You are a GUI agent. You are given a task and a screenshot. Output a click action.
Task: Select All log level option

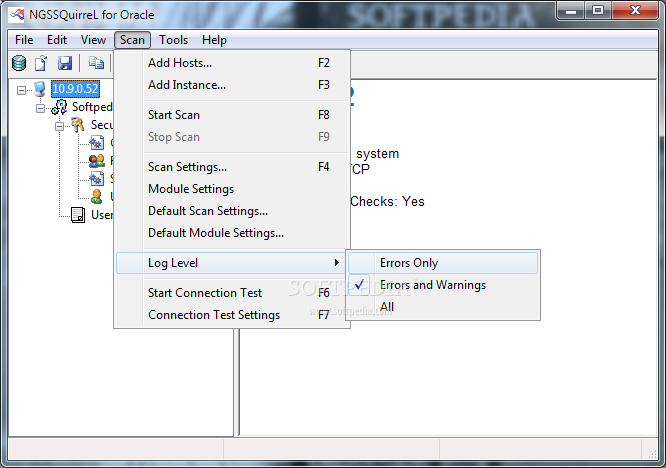(x=443, y=307)
